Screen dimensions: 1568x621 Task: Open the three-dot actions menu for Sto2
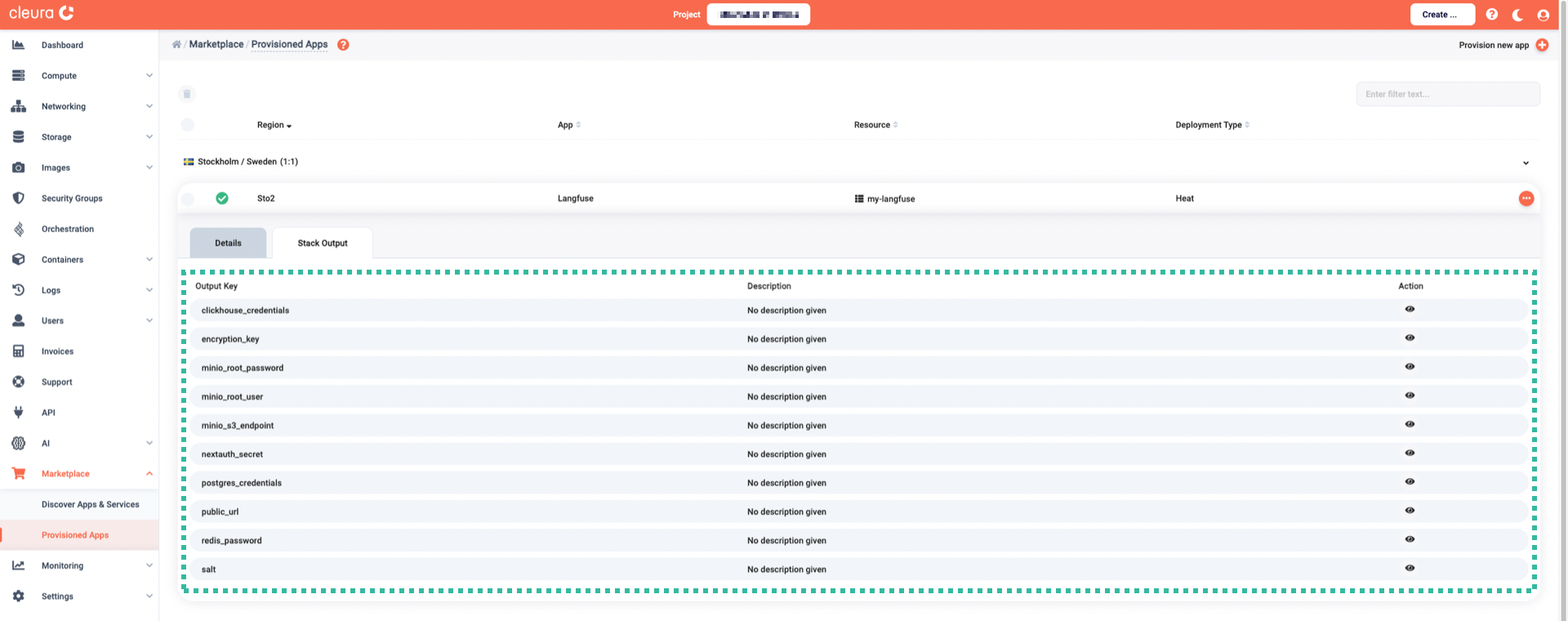1526,199
